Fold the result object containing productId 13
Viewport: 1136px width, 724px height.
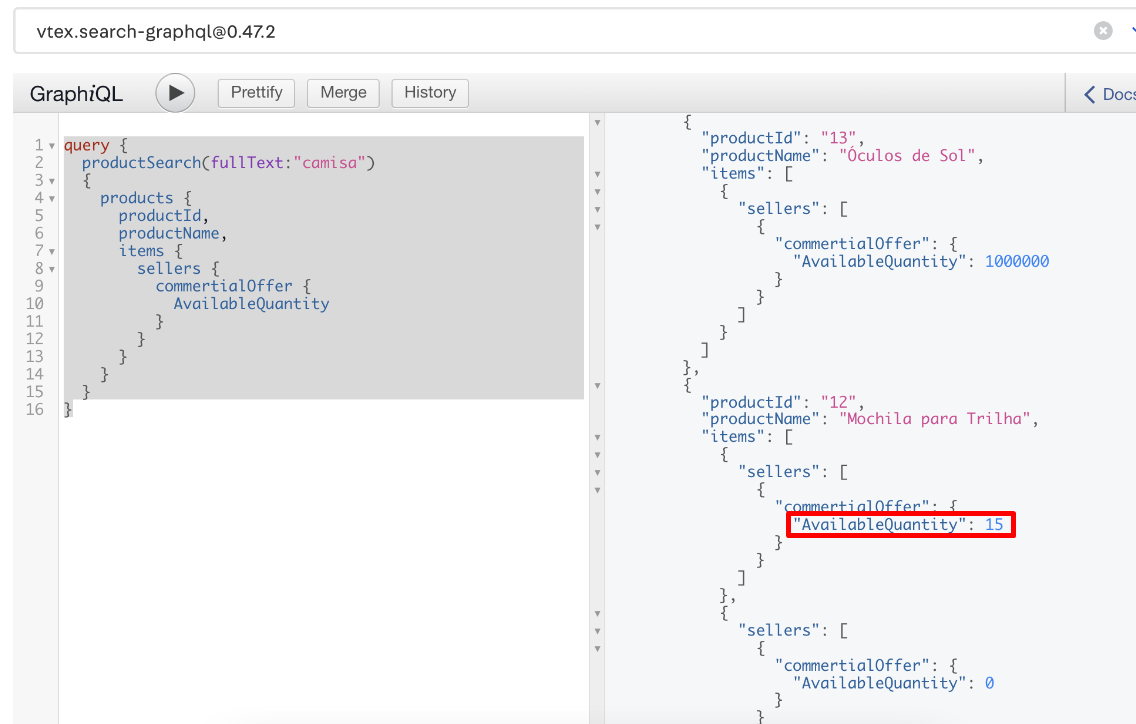coord(598,122)
